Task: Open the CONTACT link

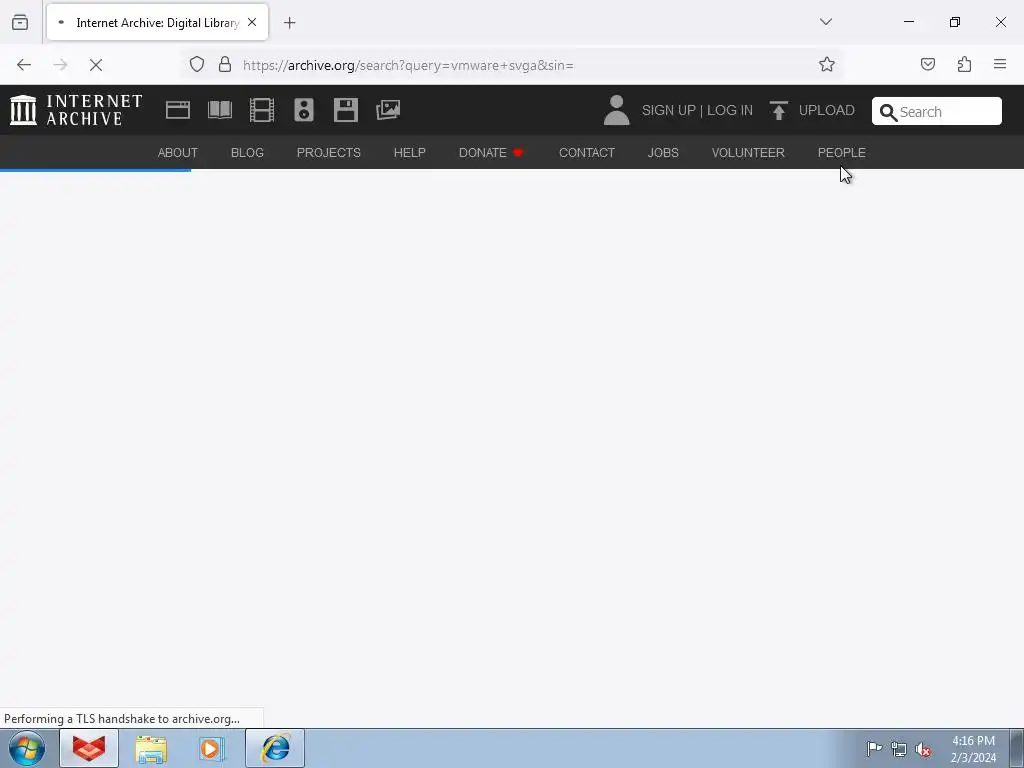Action: point(587,153)
